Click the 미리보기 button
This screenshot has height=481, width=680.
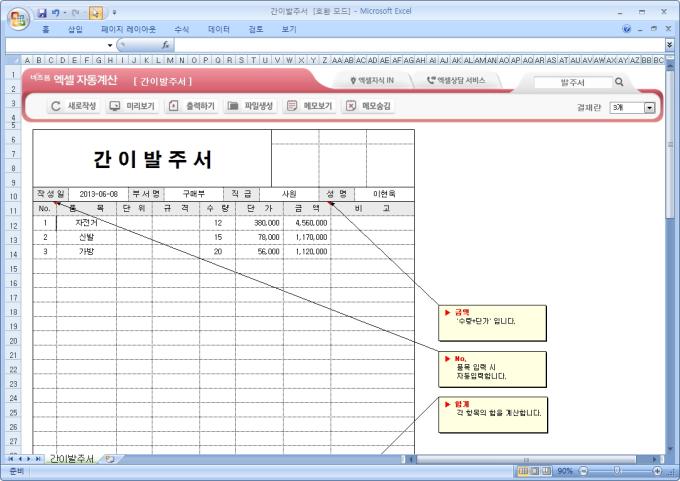132,106
